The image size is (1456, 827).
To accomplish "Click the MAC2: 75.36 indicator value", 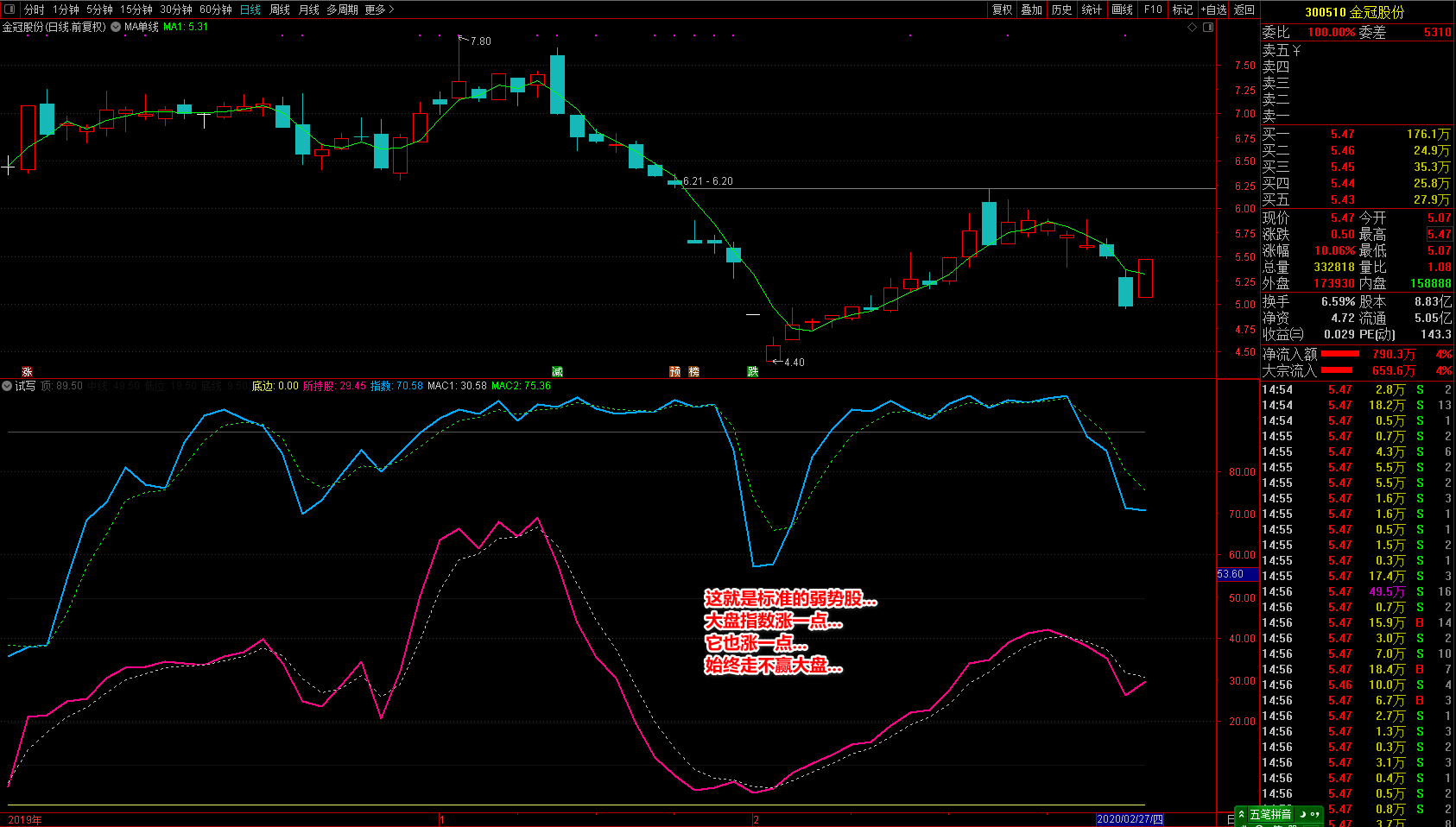I will click(x=521, y=386).
